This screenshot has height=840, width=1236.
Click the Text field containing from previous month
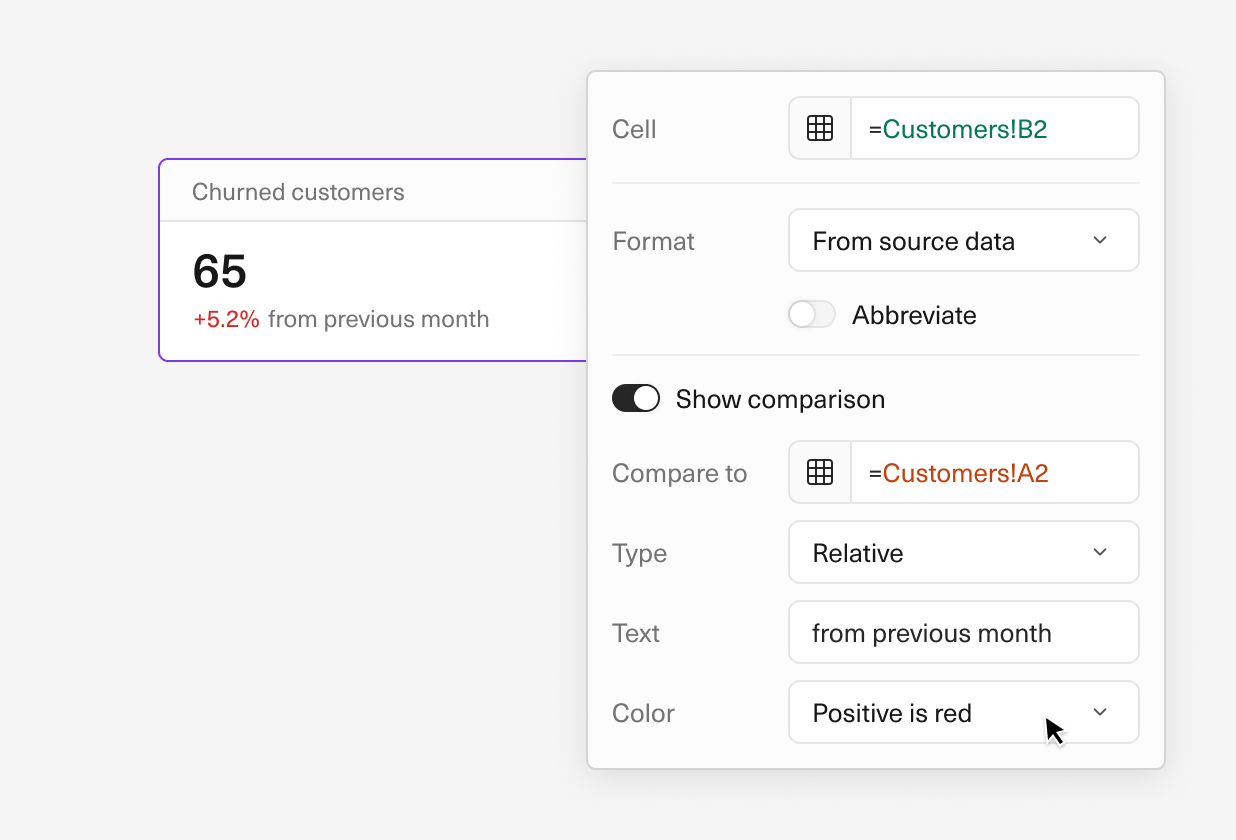click(963, 632)
